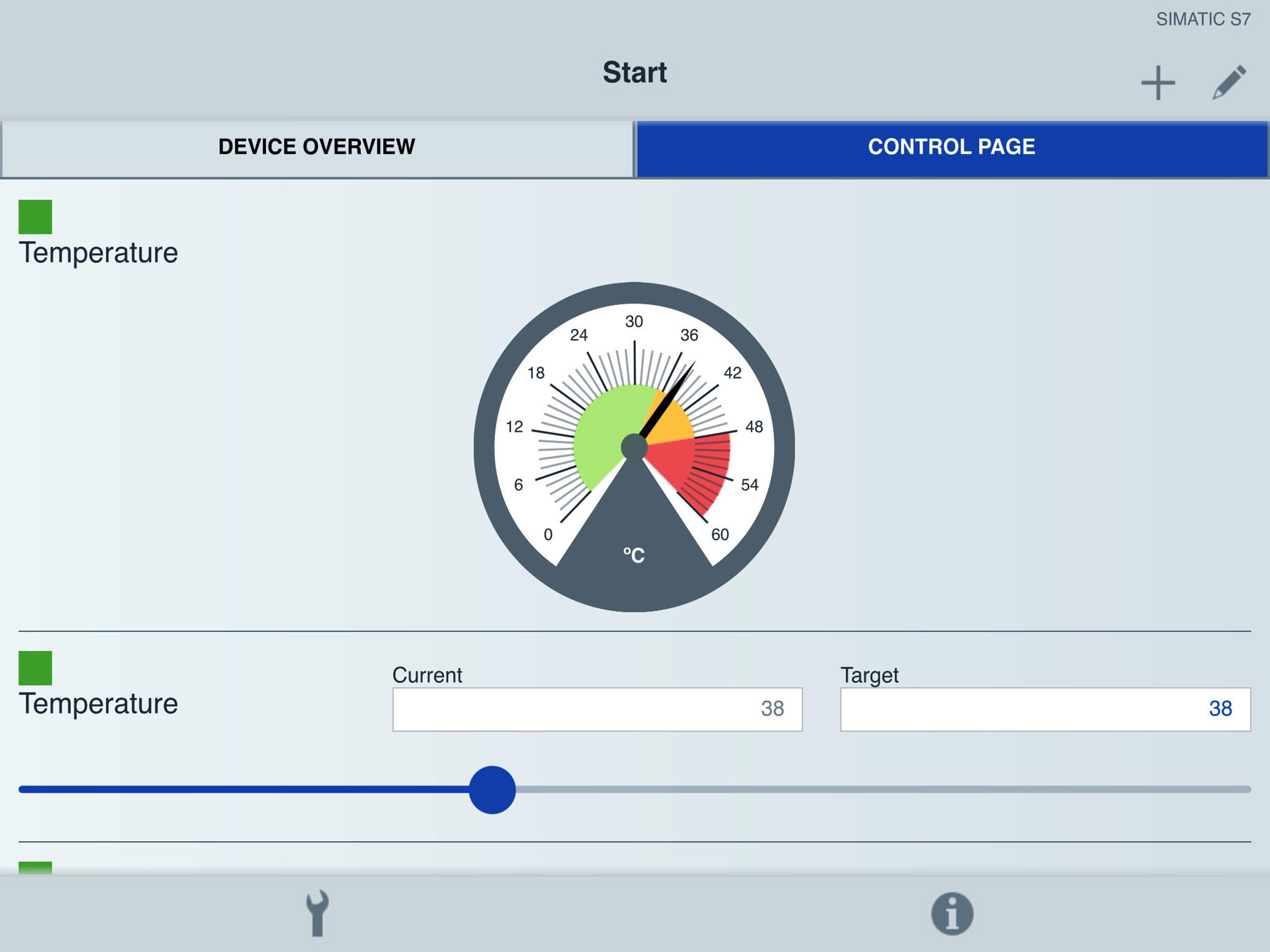Click the blue filled portion of slider track
This screenshot has height=952, width=1270.
pyautogui.click(x=244, y=789)
